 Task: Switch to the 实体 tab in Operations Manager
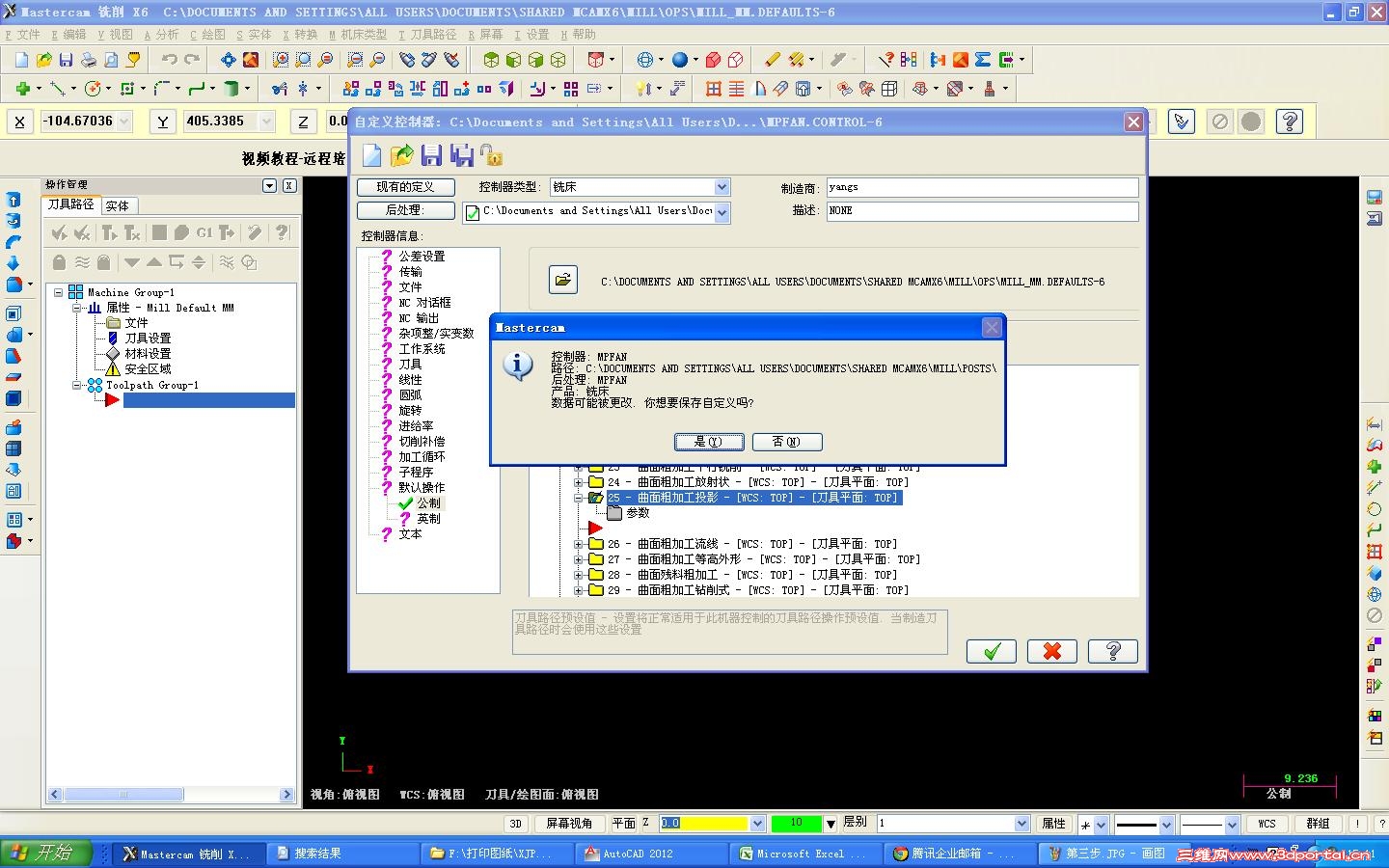[x=118, y=205]
